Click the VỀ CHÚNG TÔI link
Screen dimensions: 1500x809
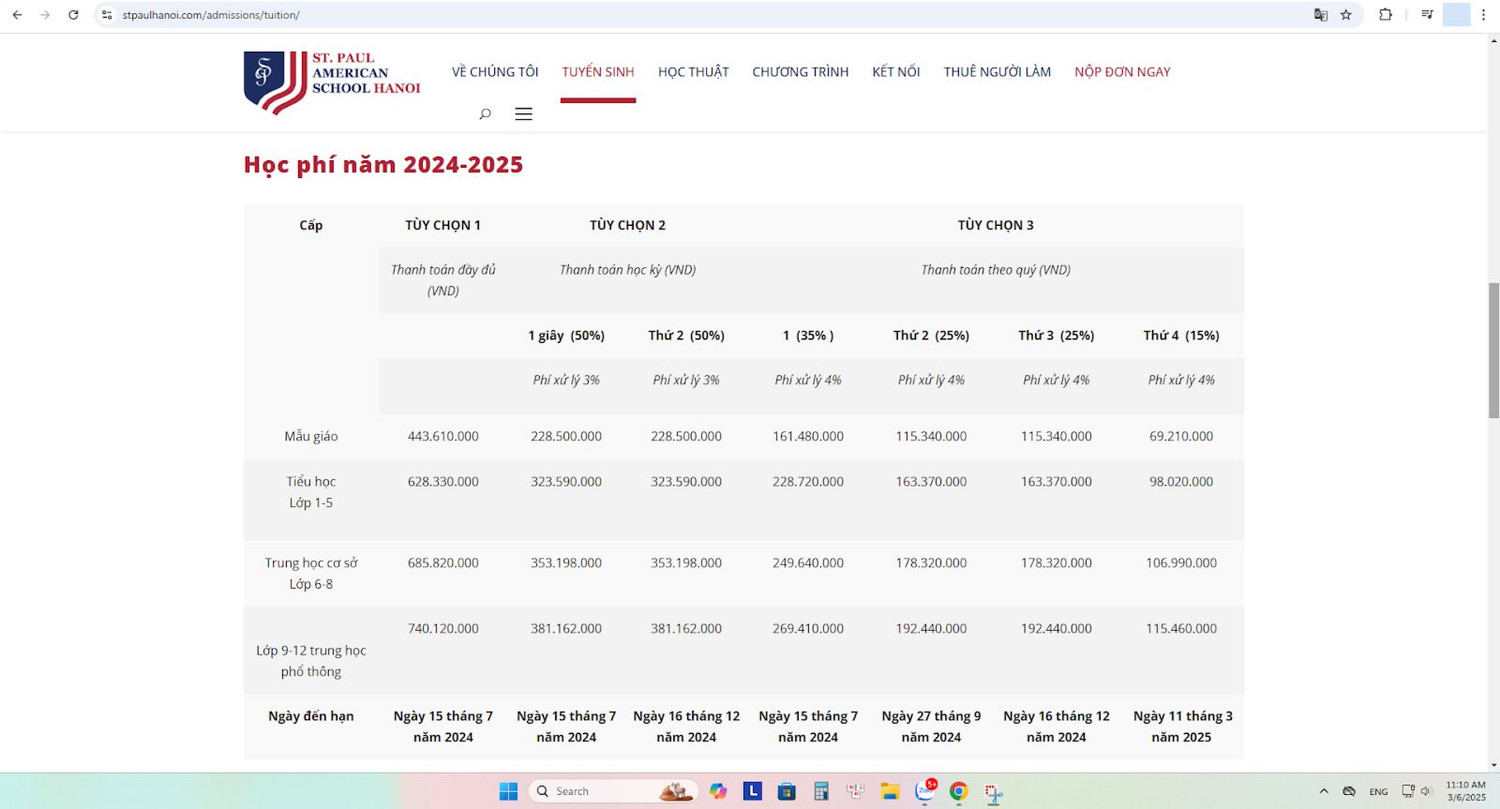(x=495, y=72)
